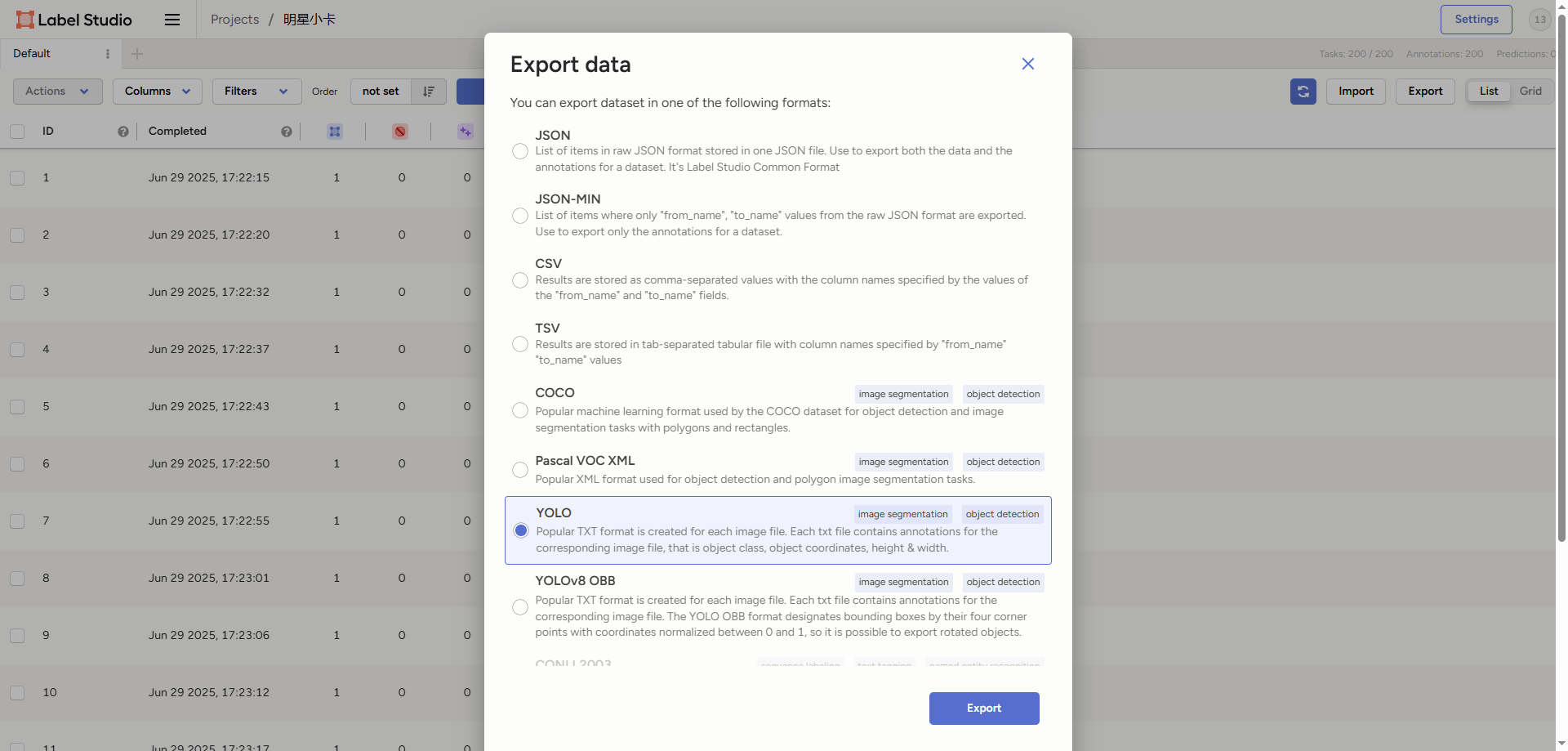Select JSON-MIN export format
Image resolution: width=1568 pixels, height=751 pixels.
[520, 216]
